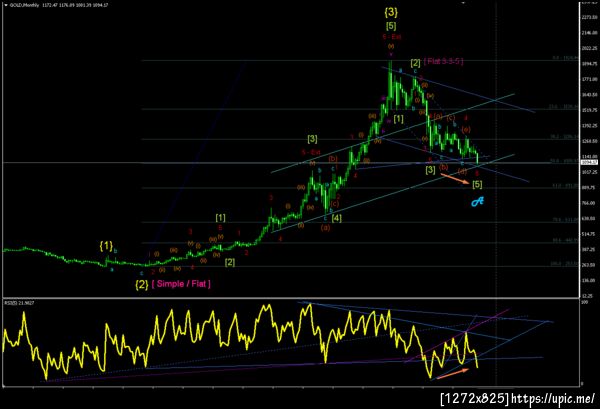This screenshot has width=600, height=409.
Task: Click the magenta [ Flat 3-3-5 ] annotation
Action: click(x=443, y=61)
